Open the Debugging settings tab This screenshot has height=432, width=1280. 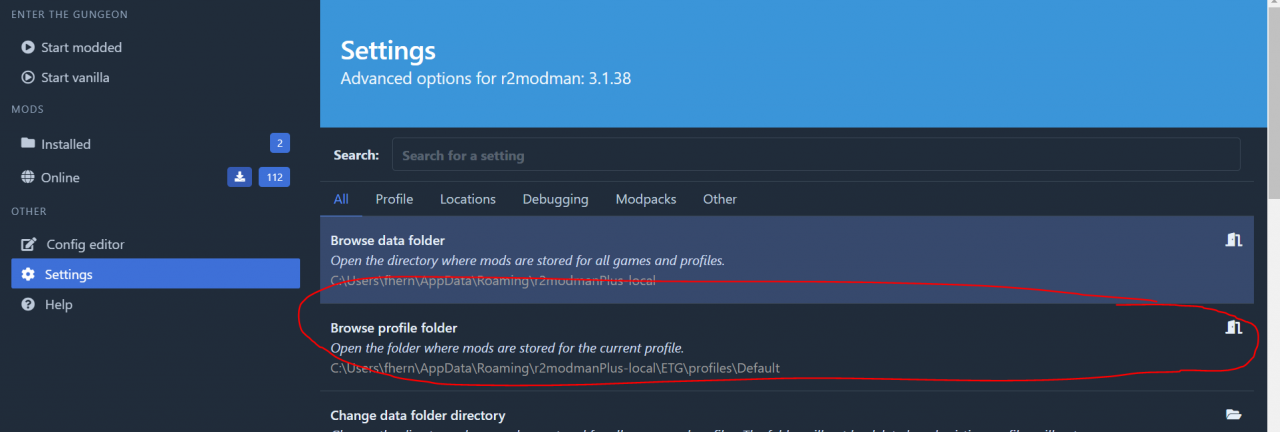point(555,199)
